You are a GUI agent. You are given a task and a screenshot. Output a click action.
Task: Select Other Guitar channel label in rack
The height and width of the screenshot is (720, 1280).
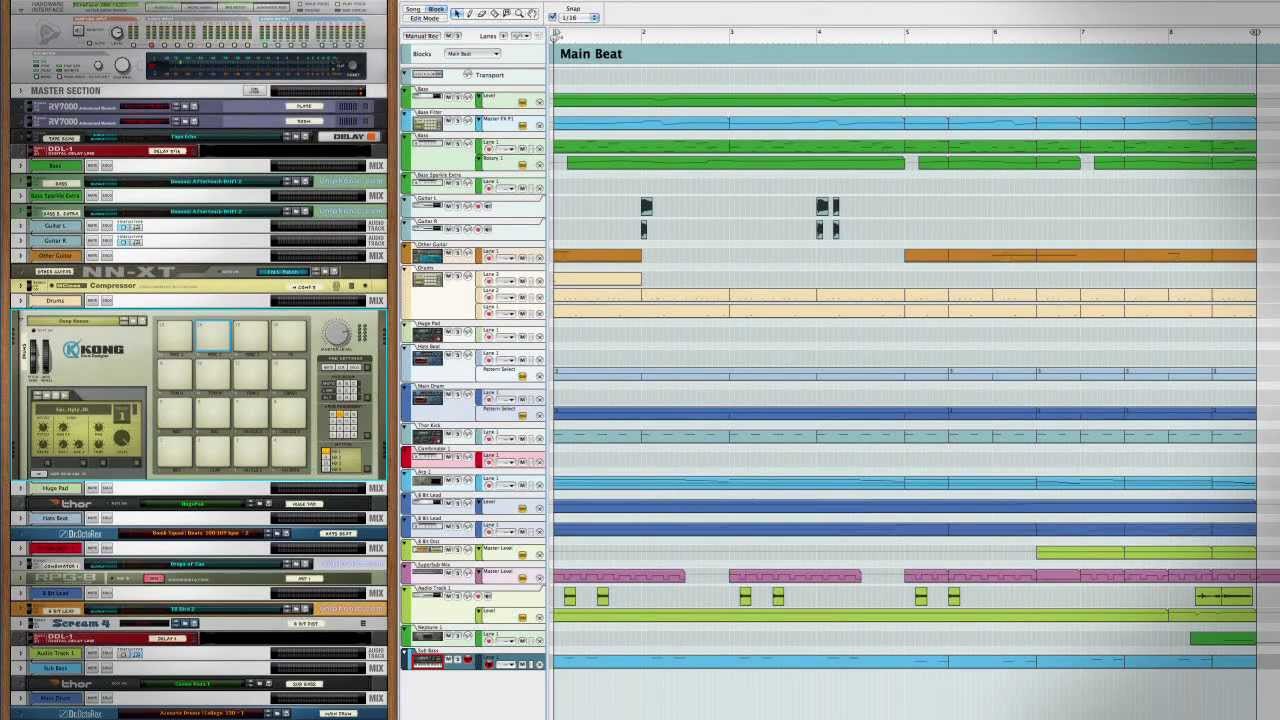56,256
